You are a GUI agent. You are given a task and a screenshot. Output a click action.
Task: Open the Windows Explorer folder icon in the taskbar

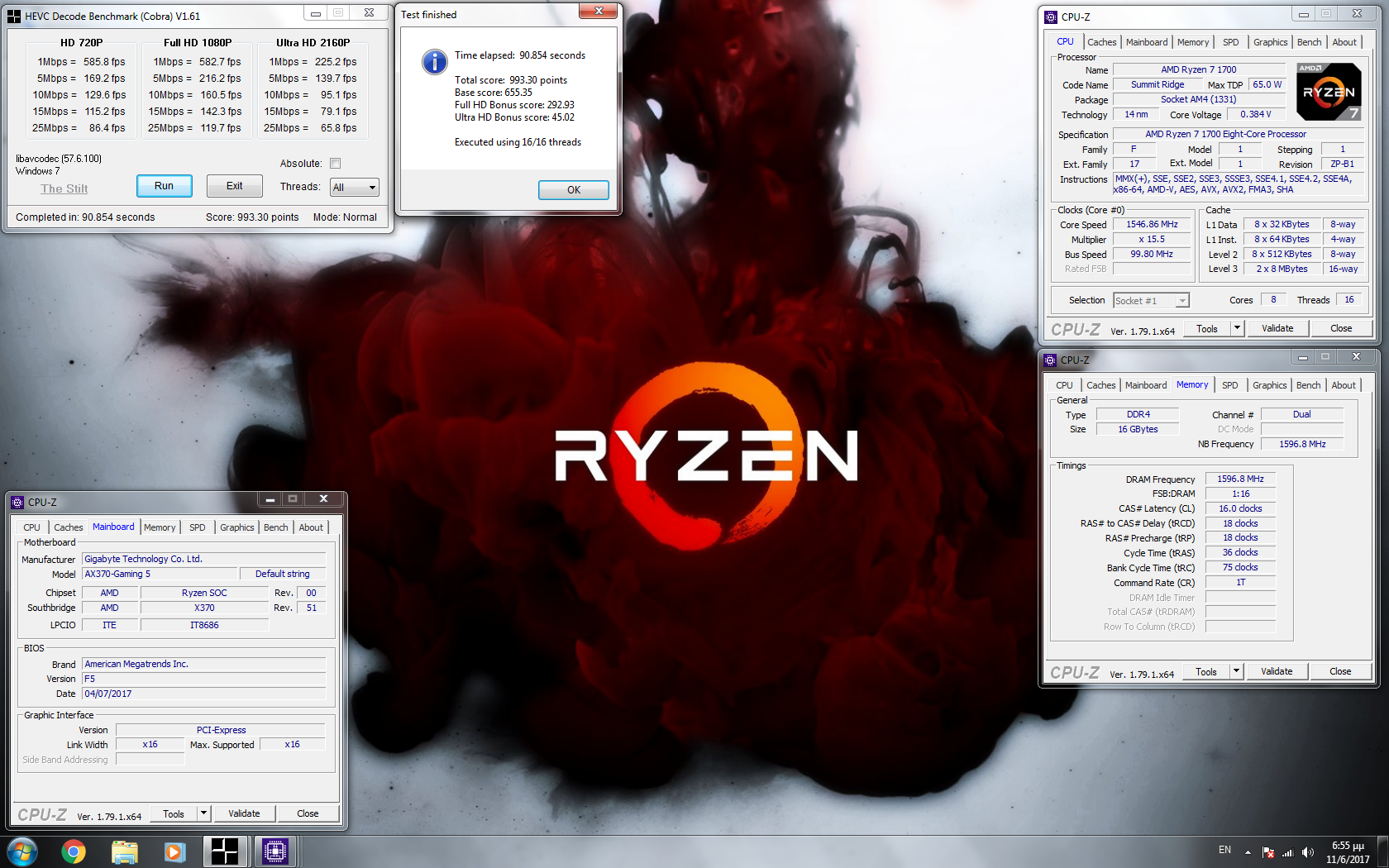(x=124, y=851)
